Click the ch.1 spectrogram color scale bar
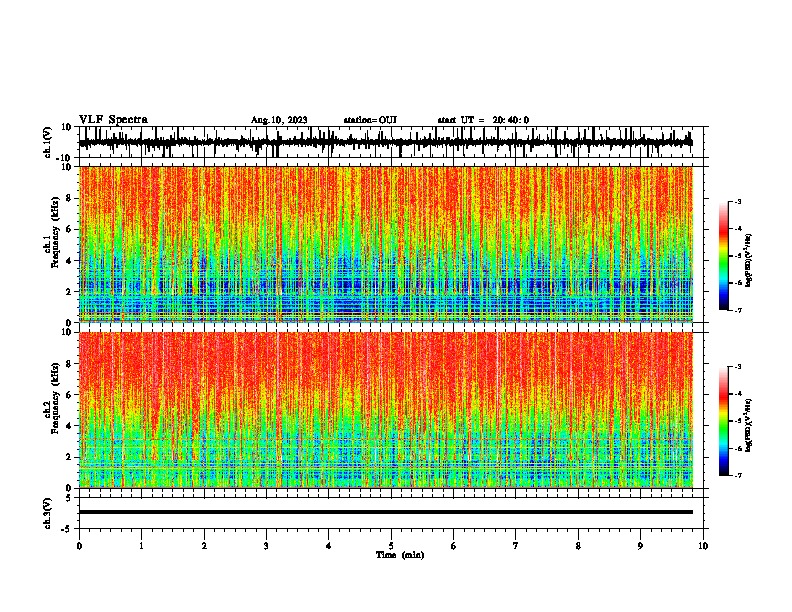792x612 pixels. click(723, 256)
